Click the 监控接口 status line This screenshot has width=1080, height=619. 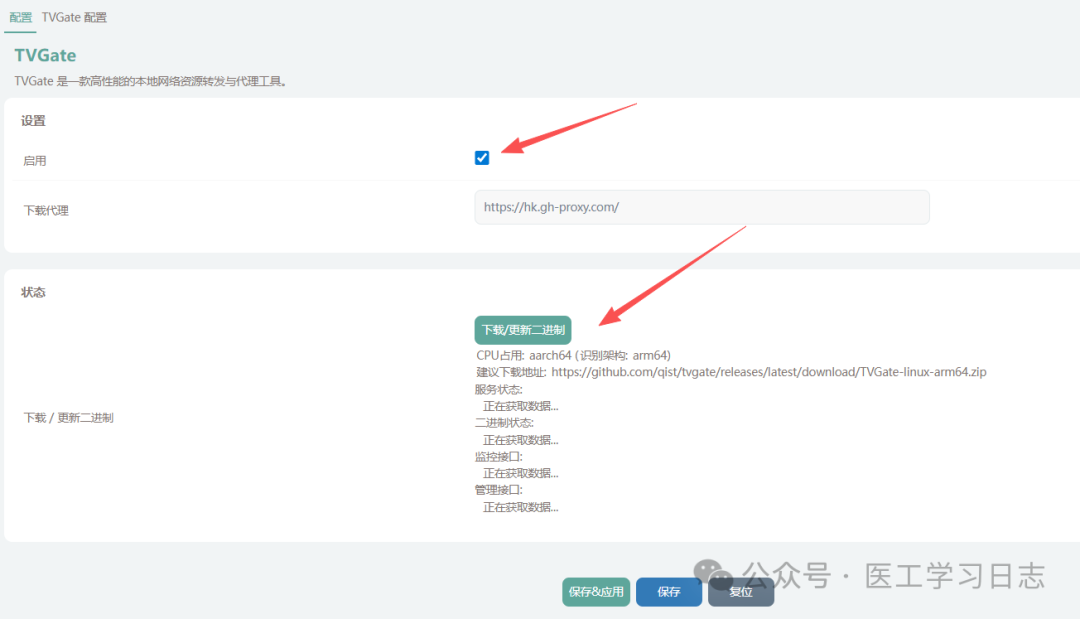[x=499, y=457]
